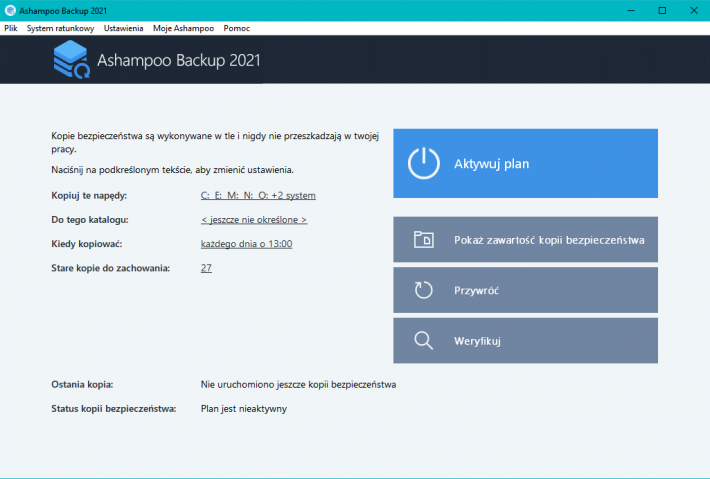Click the 'Ostania kopia:' label
This screenshot has width=710, height=479.
82,384
